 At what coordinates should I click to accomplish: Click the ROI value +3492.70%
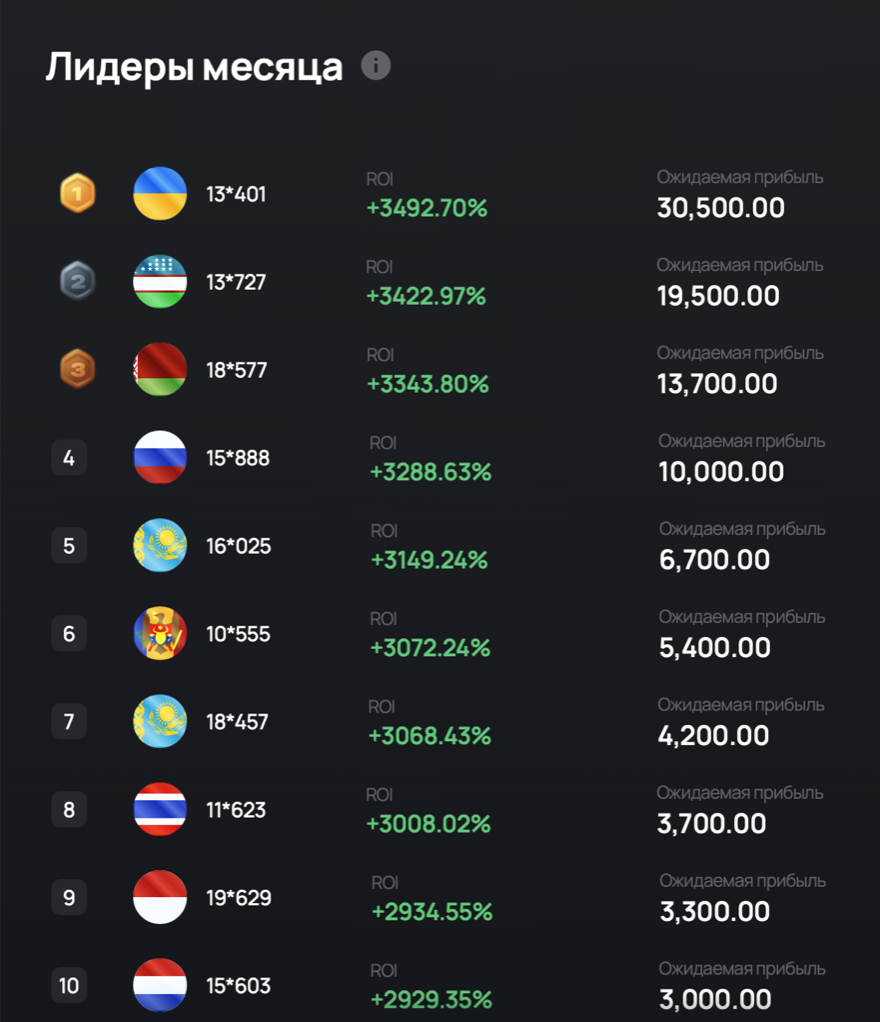point(427,209)
